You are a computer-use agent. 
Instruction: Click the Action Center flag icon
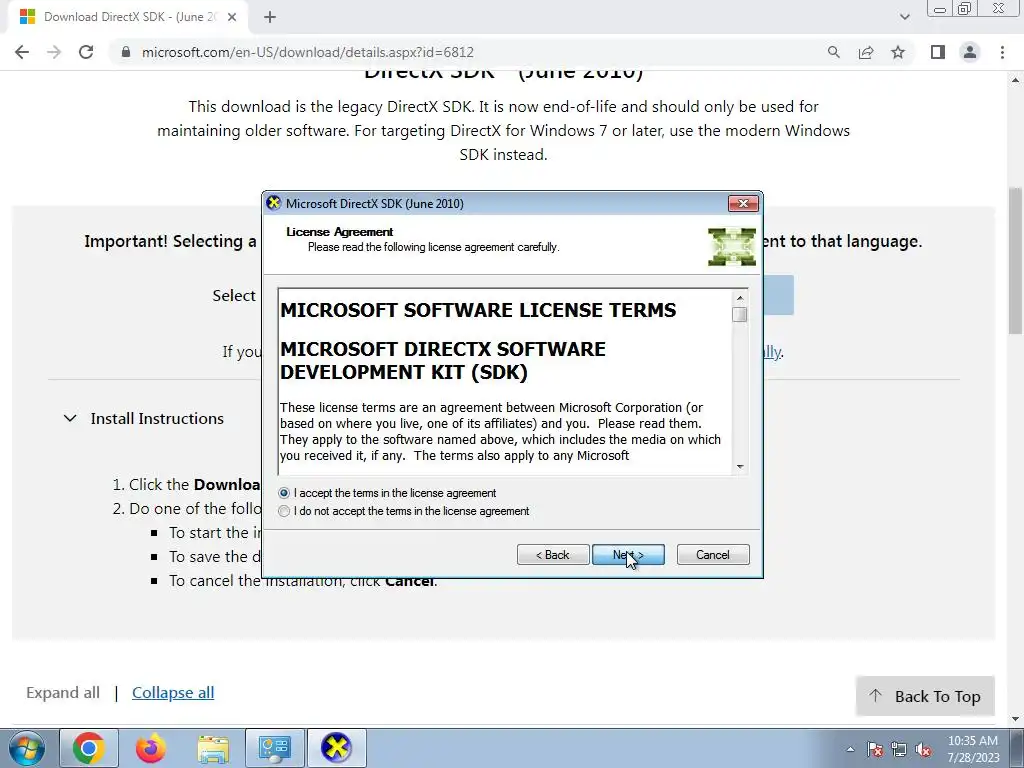pyautogui.click(x=875, y=749)
